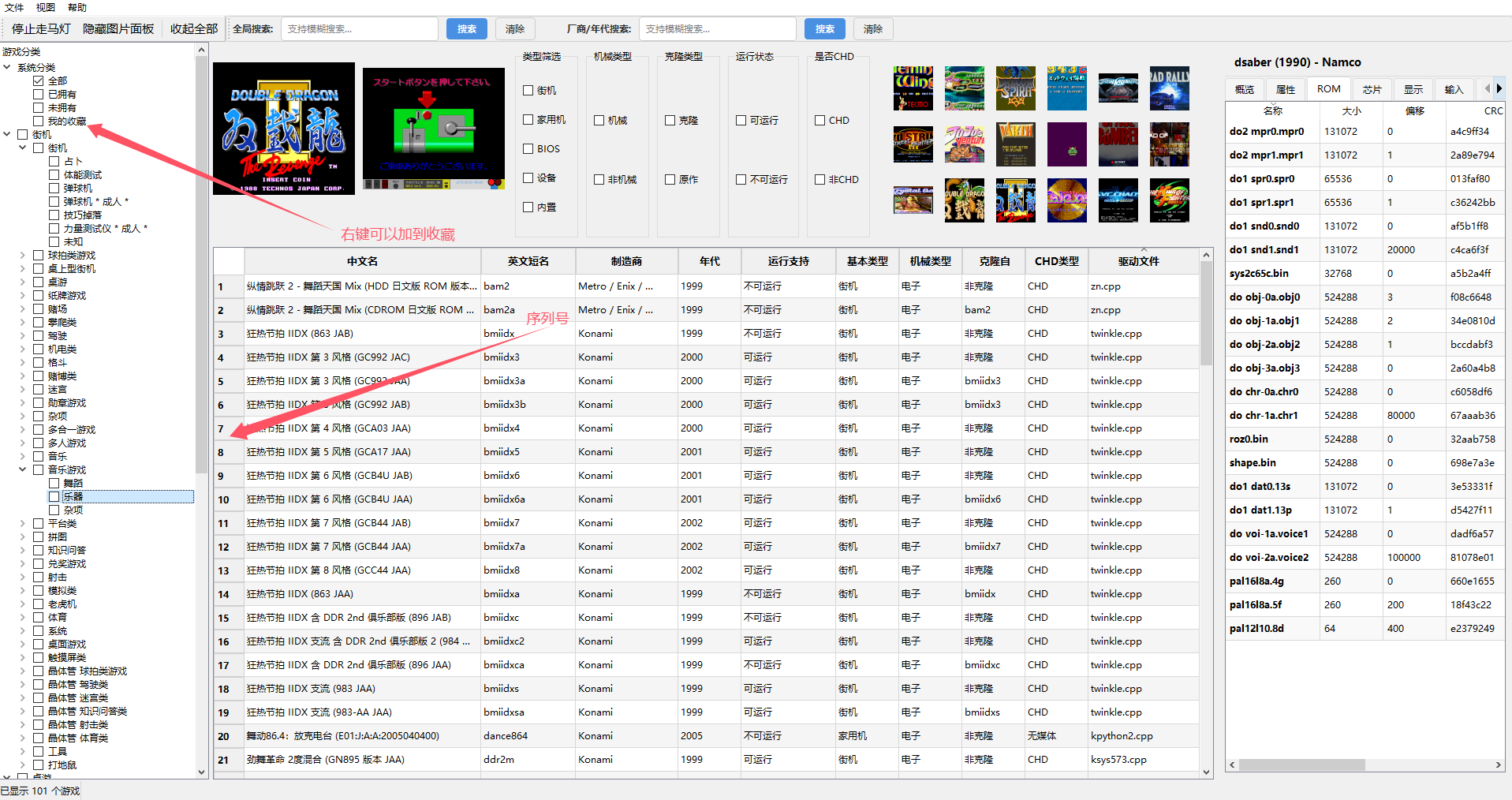Open the SVC Chaos game thumbnail
Image resolution: width=1512 pixels, height=800 pixels.
coord(1118,200)
